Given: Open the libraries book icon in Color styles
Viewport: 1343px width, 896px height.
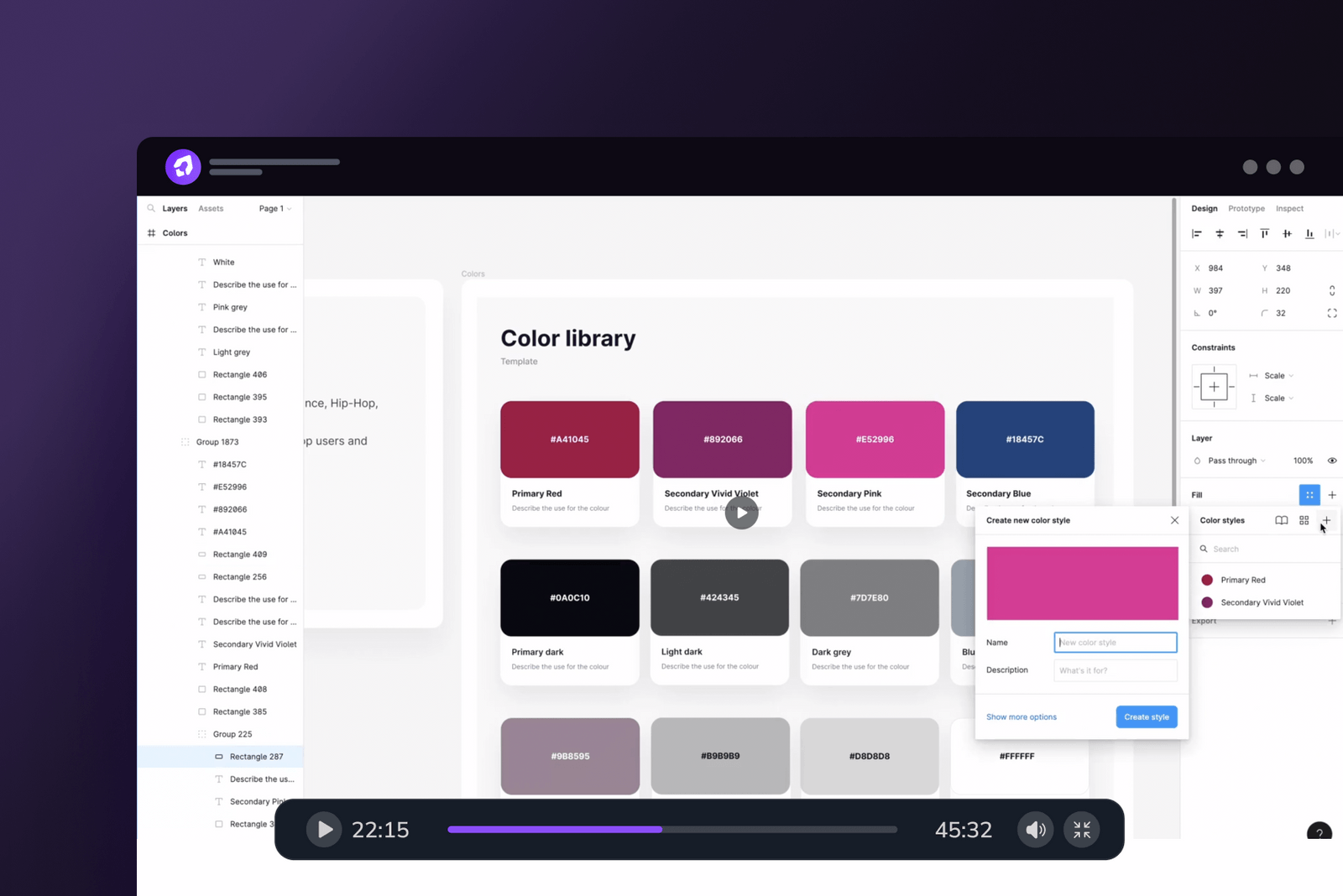Looking at the screenshot, I should [x=1282, y=520].
